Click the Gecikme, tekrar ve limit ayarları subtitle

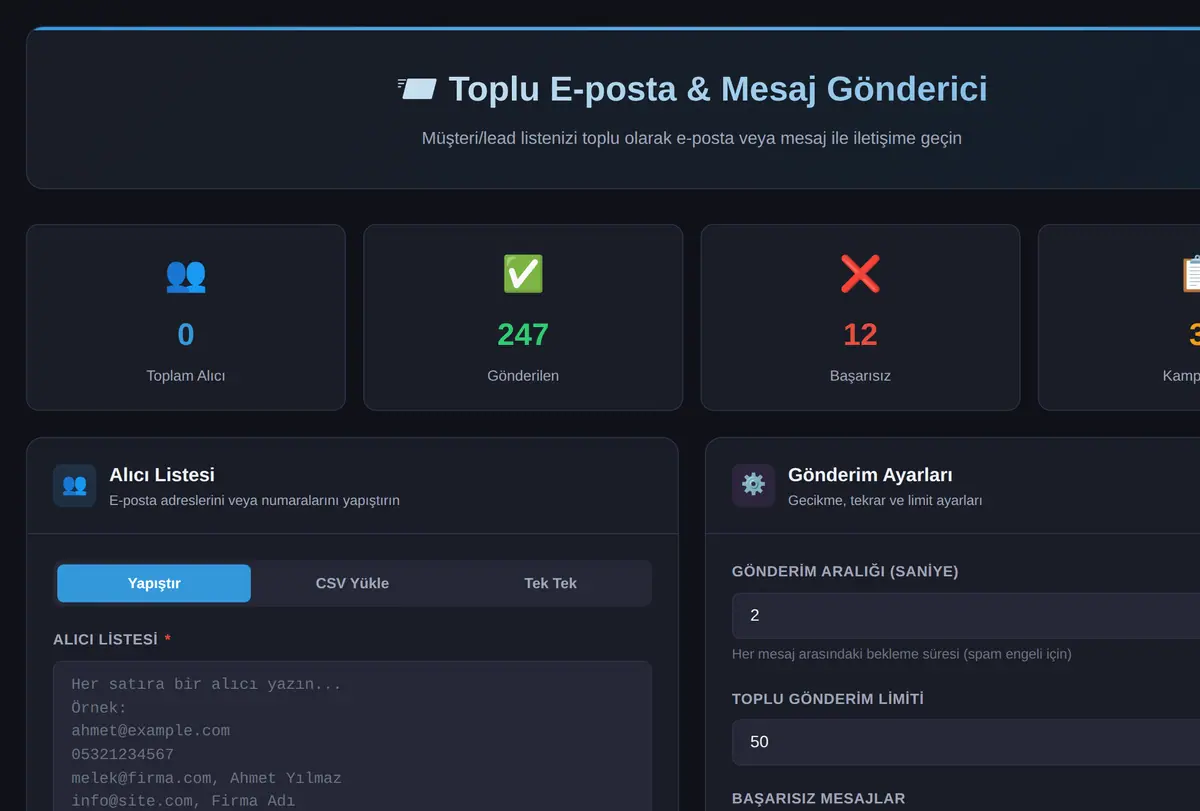tap(885, 500)
